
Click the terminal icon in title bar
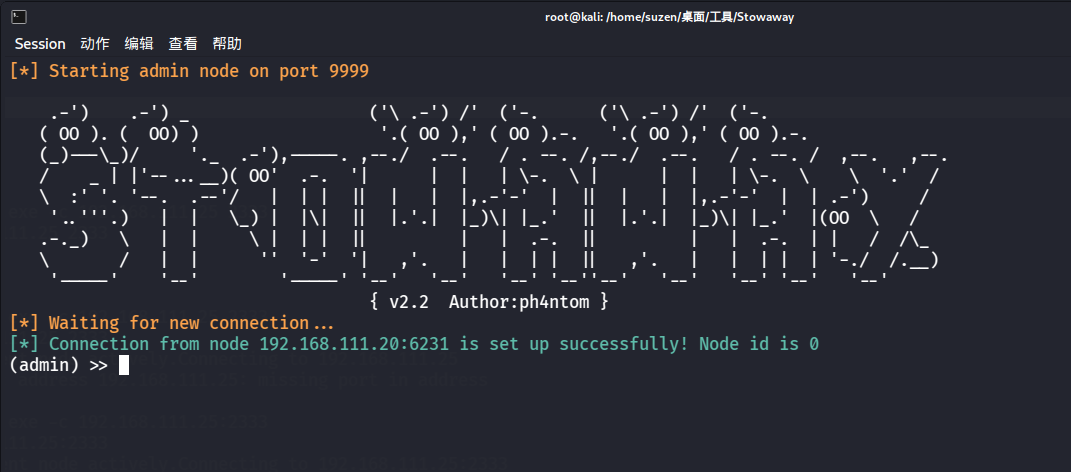(19, 17)
